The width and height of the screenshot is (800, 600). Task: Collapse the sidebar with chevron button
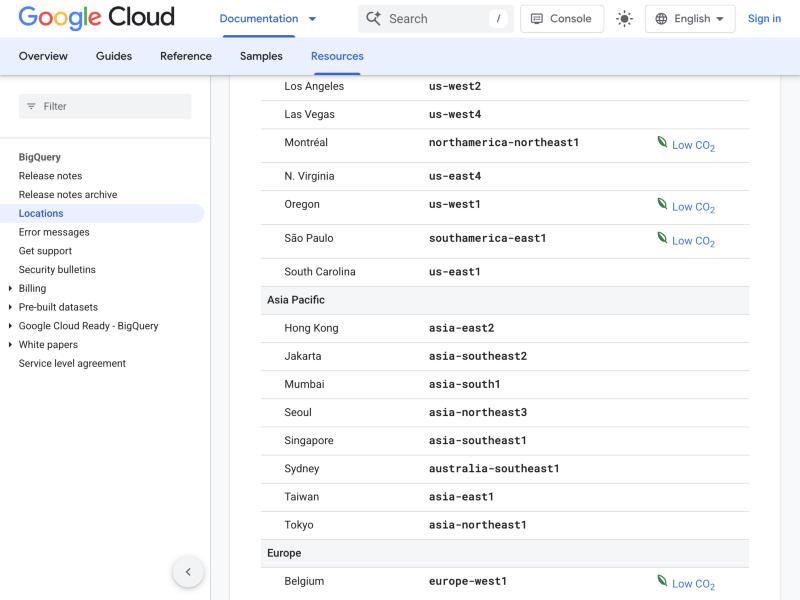click(188, 571)
